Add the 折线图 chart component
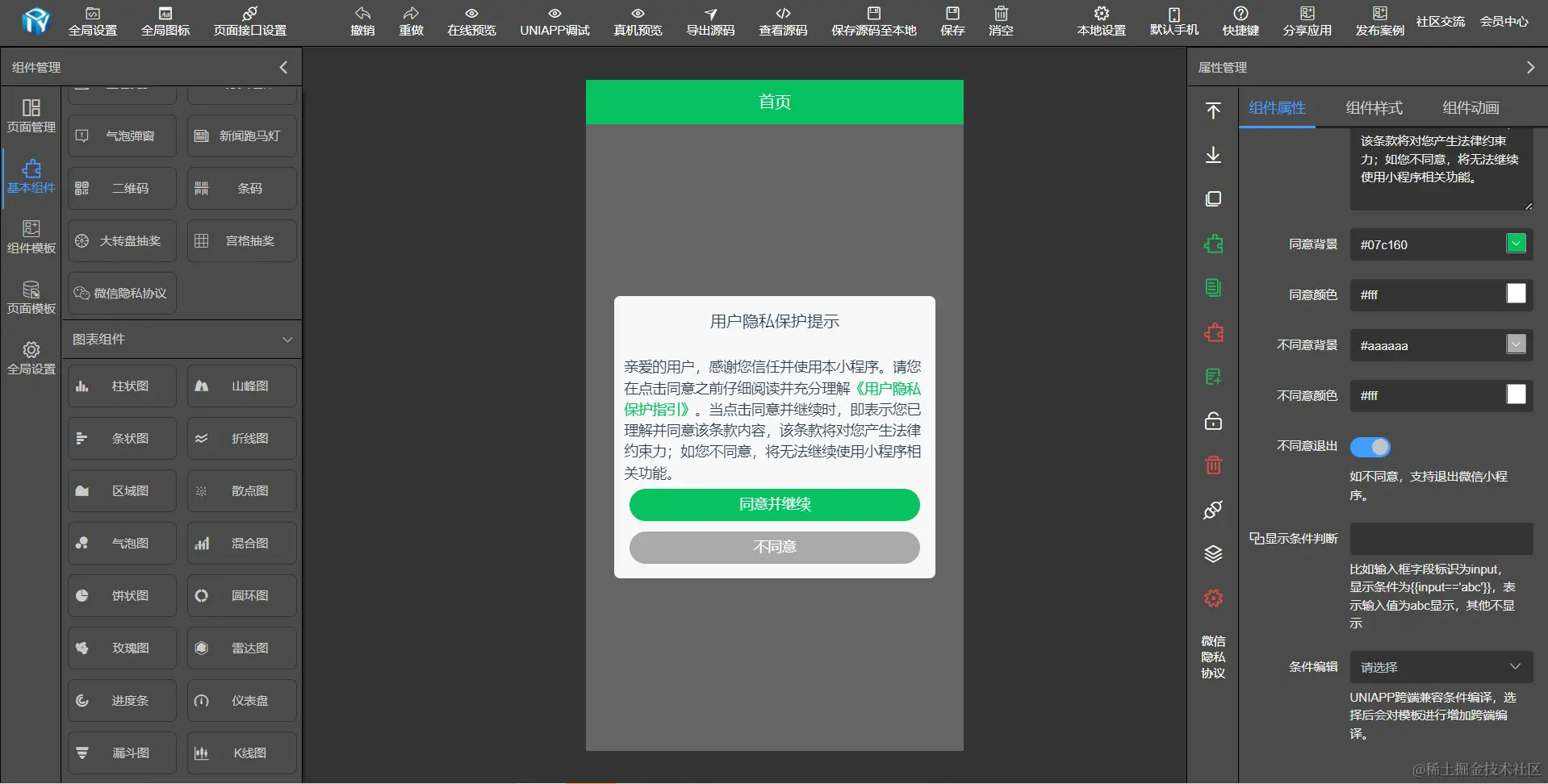The height and width of the screenshot is (784, 1548). click(x=242, y=439)
